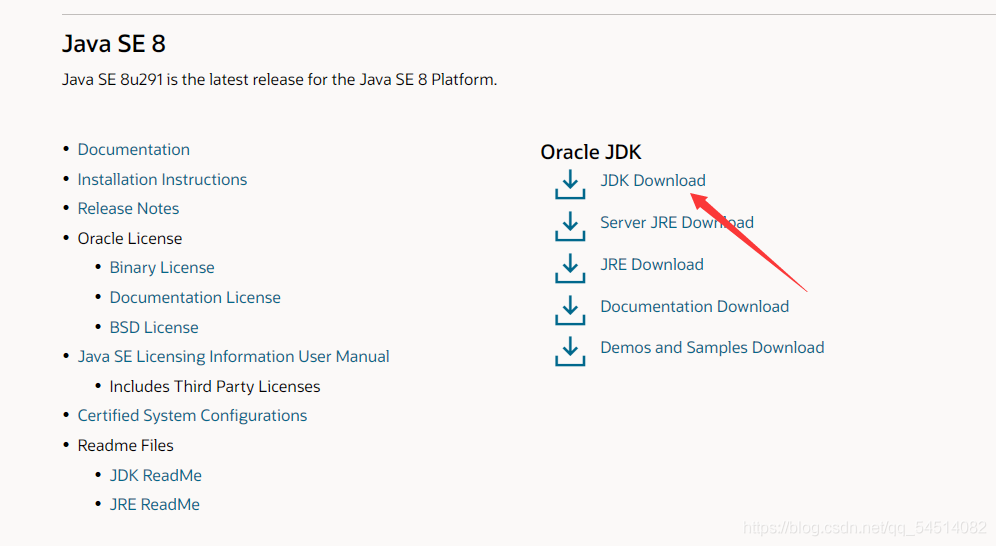Image resolution: width=996 pixels, height=546 pixels.
Task: Open the Binary License link
Action: (162, 267)
